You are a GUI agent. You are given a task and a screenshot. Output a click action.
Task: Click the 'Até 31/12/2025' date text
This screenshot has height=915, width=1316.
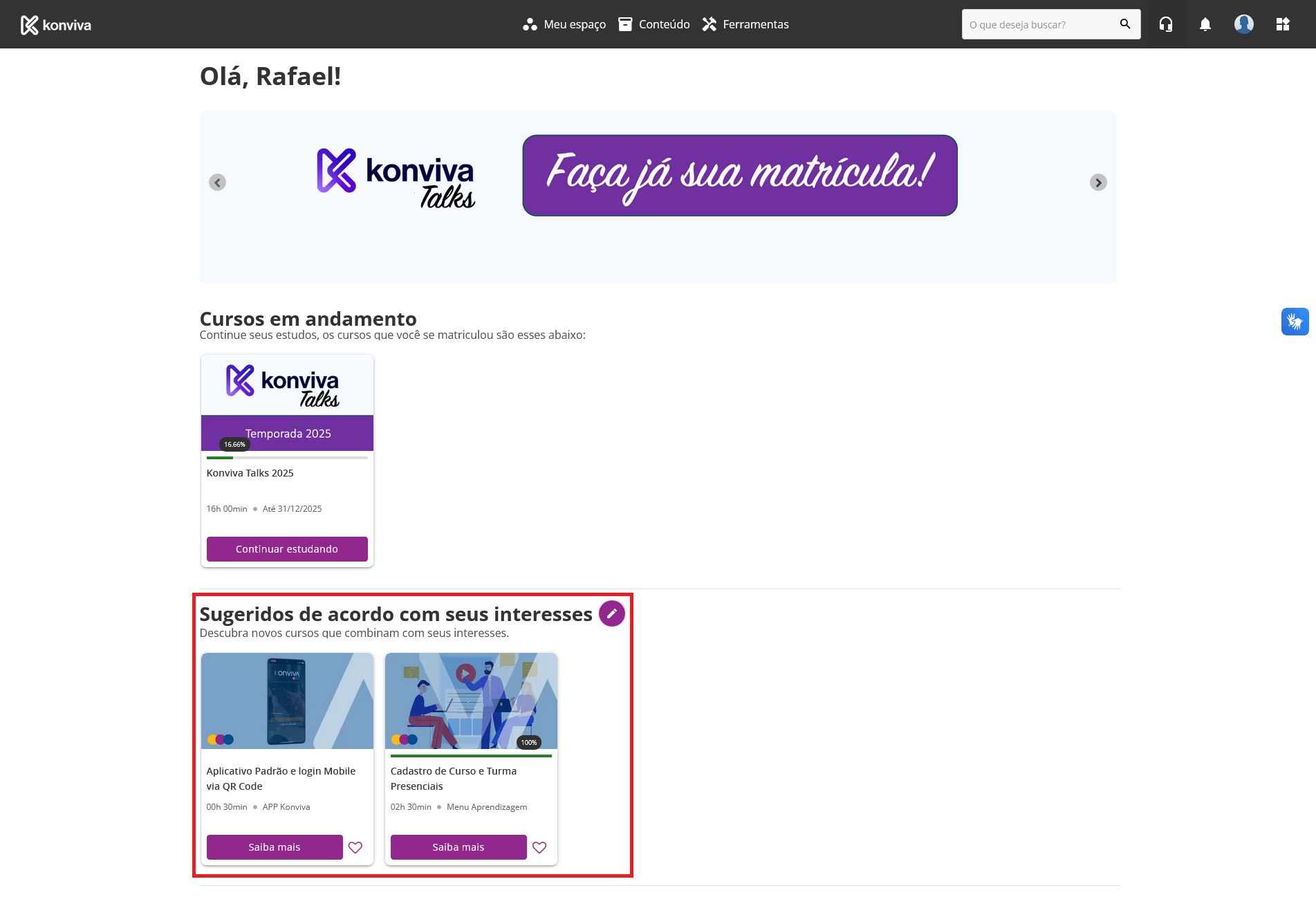coord(292,509)
